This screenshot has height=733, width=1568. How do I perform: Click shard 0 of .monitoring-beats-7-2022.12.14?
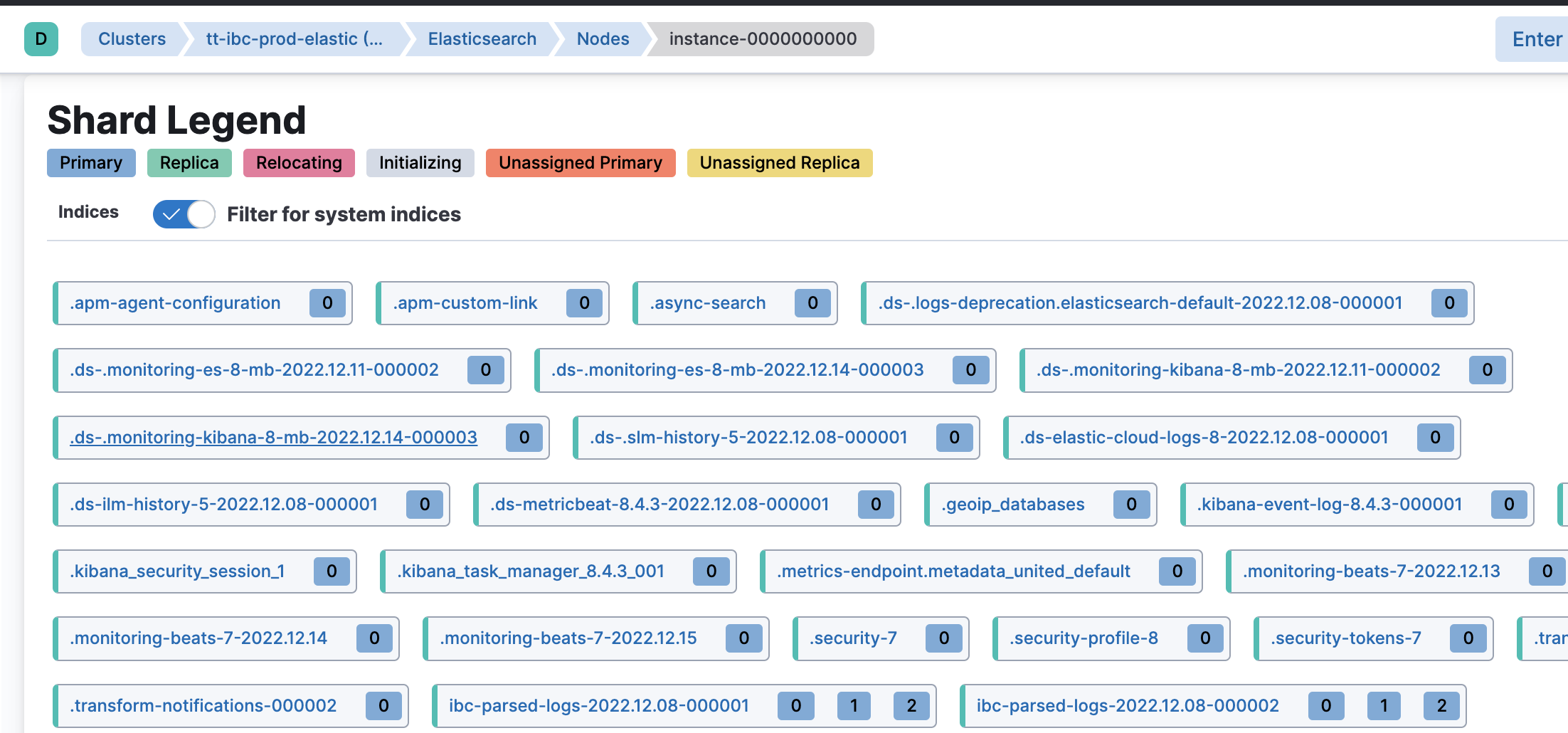(374, 638)
